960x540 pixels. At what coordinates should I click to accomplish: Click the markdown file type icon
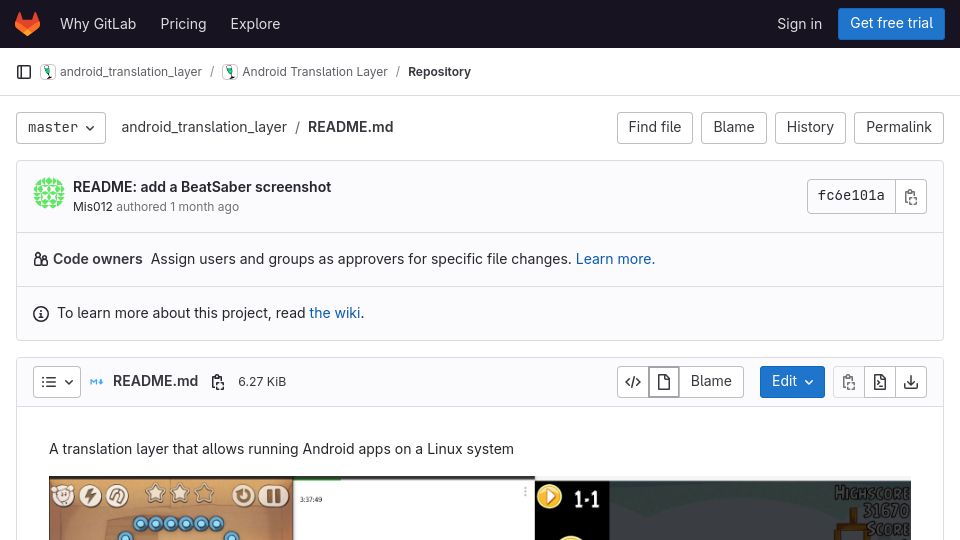(x=97, y=381)
